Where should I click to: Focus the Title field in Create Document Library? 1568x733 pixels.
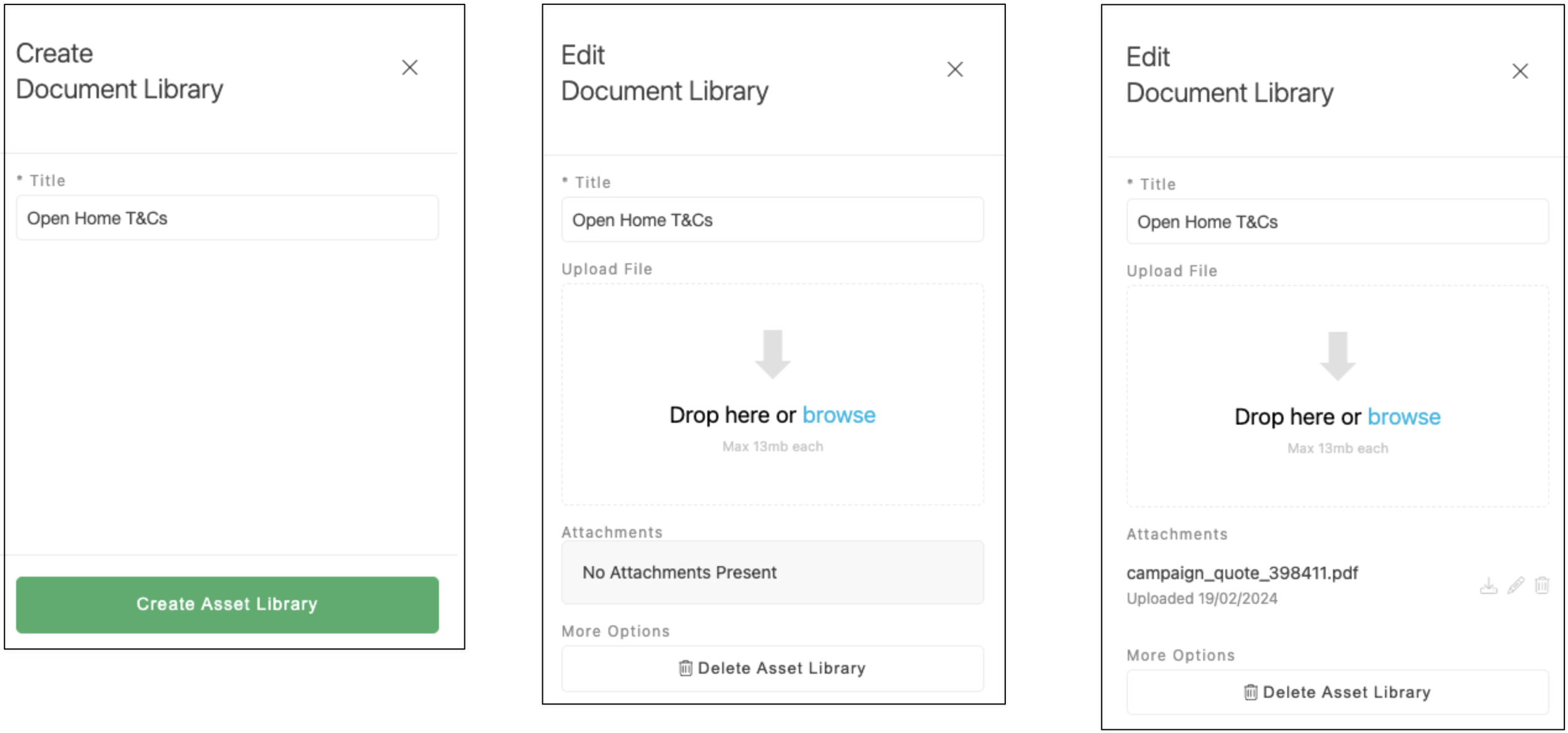coord(228,218)
